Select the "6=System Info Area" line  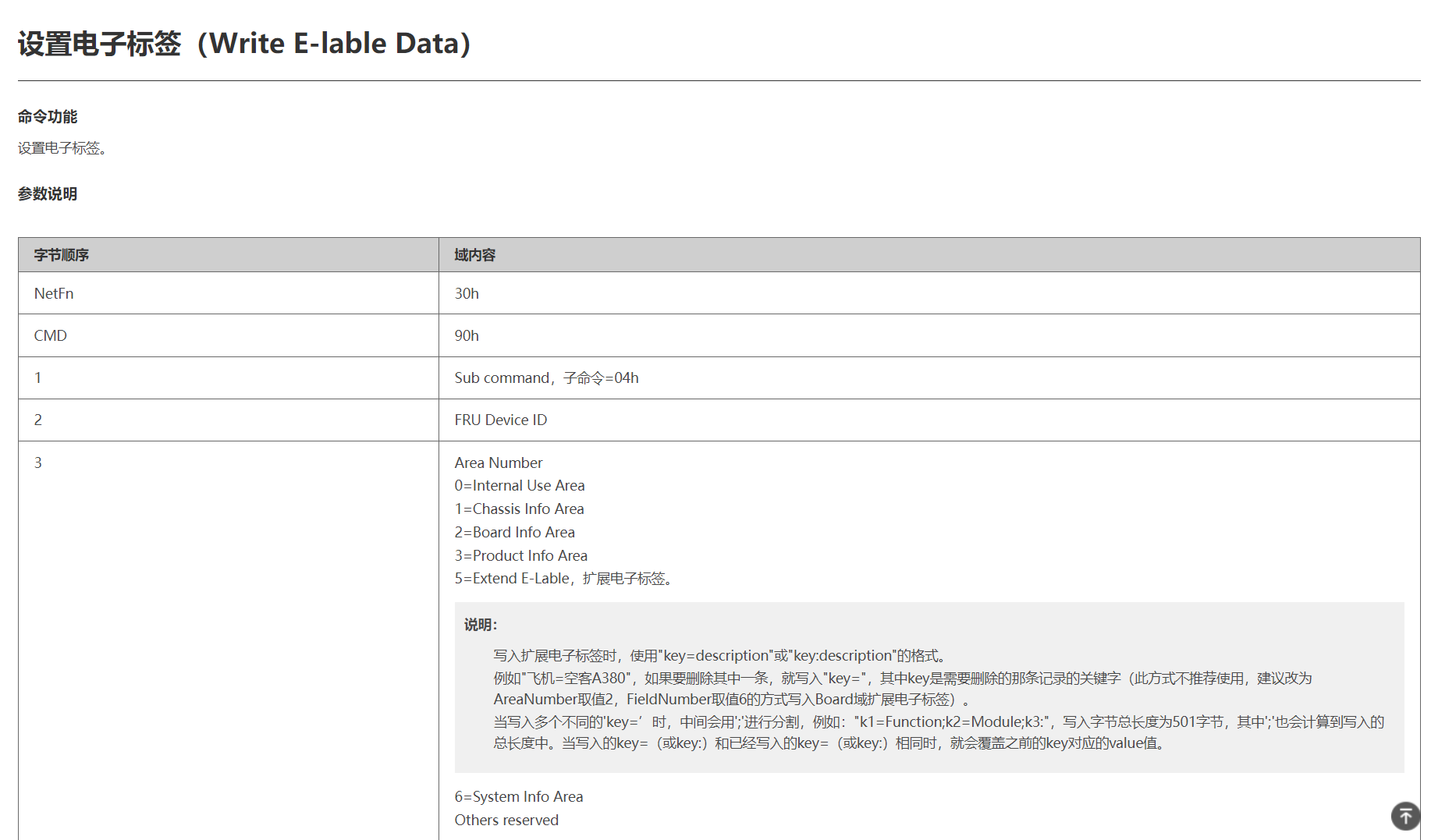click(519, 797)
